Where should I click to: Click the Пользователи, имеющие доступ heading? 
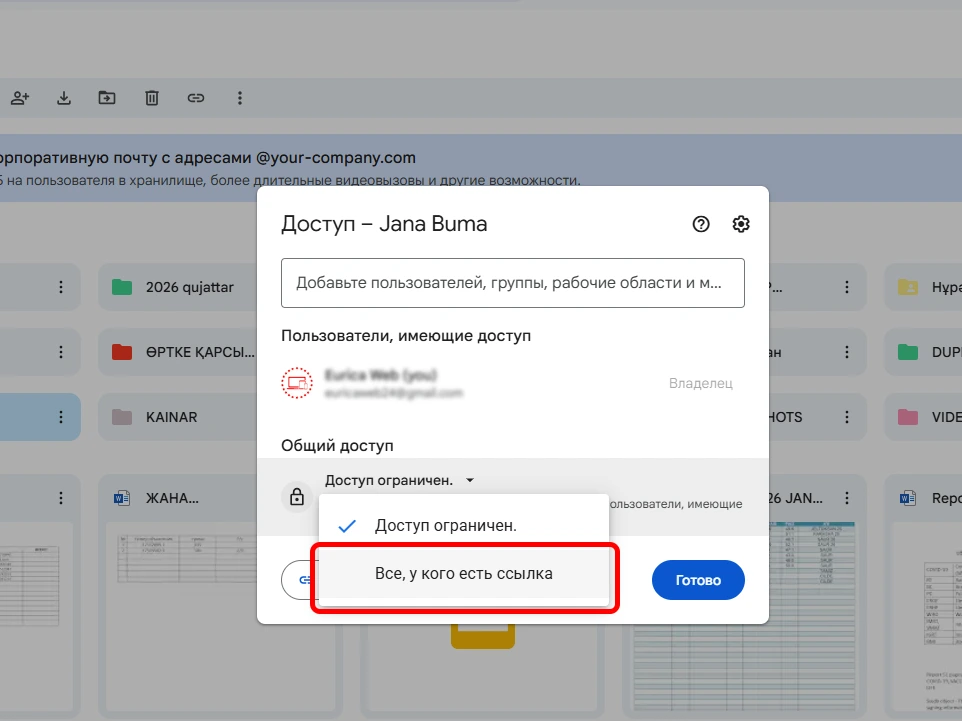(406, 336)
